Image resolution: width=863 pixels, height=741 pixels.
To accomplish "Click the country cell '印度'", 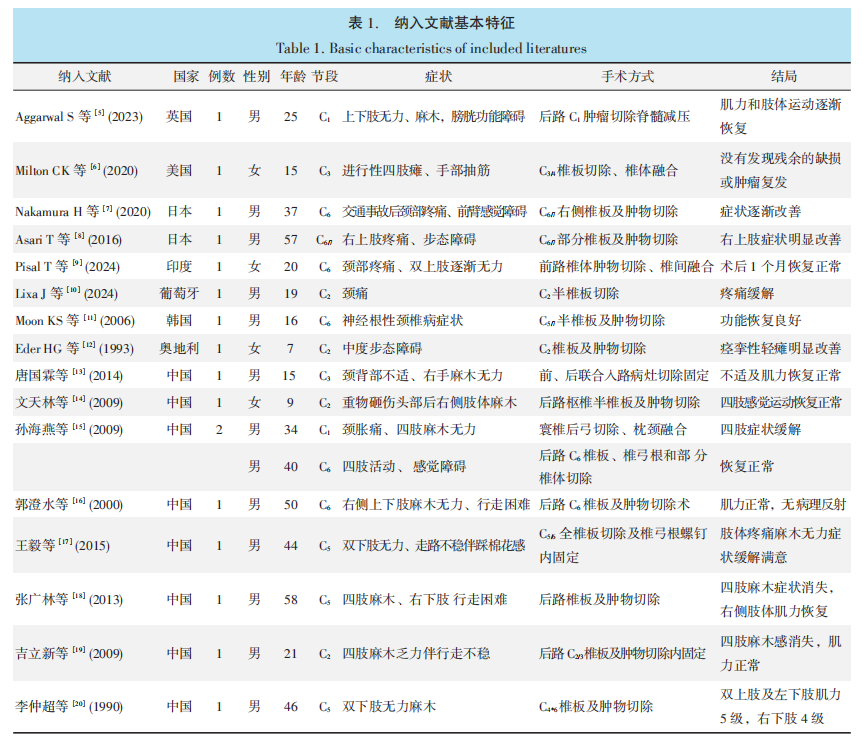I will click(x=179, y=266).
